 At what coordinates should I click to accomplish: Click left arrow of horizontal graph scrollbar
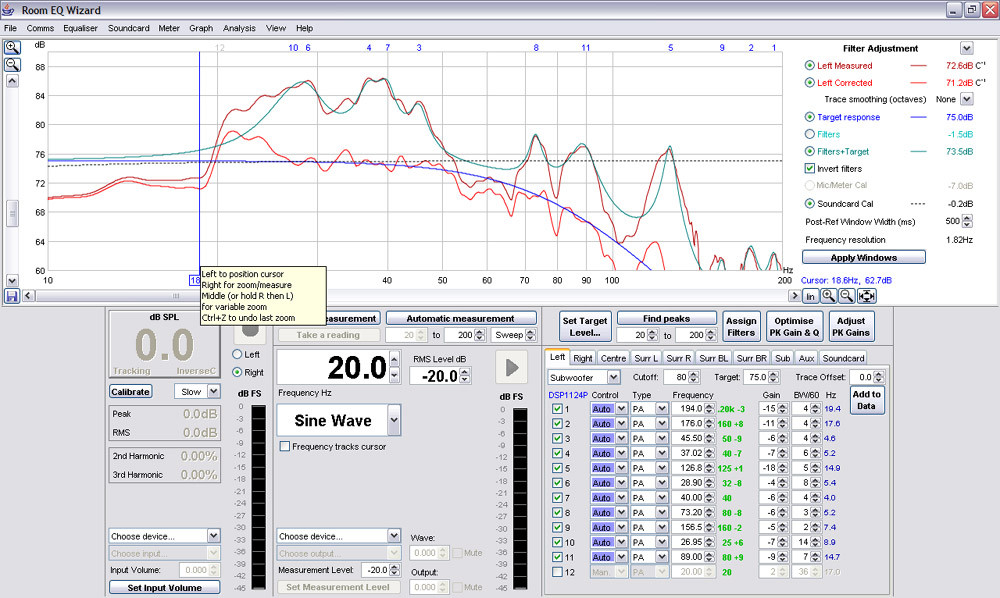(x=28, y=296)
